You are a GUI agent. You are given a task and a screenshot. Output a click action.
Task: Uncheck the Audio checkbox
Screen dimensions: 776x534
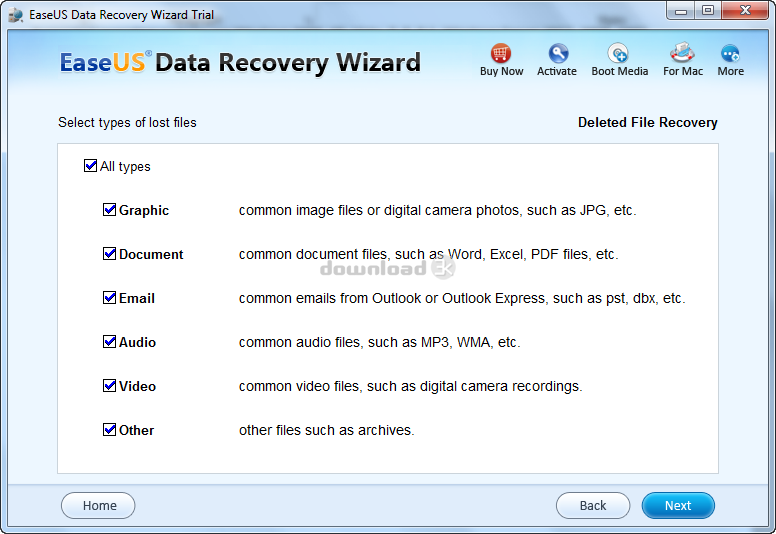pos(109,341)
